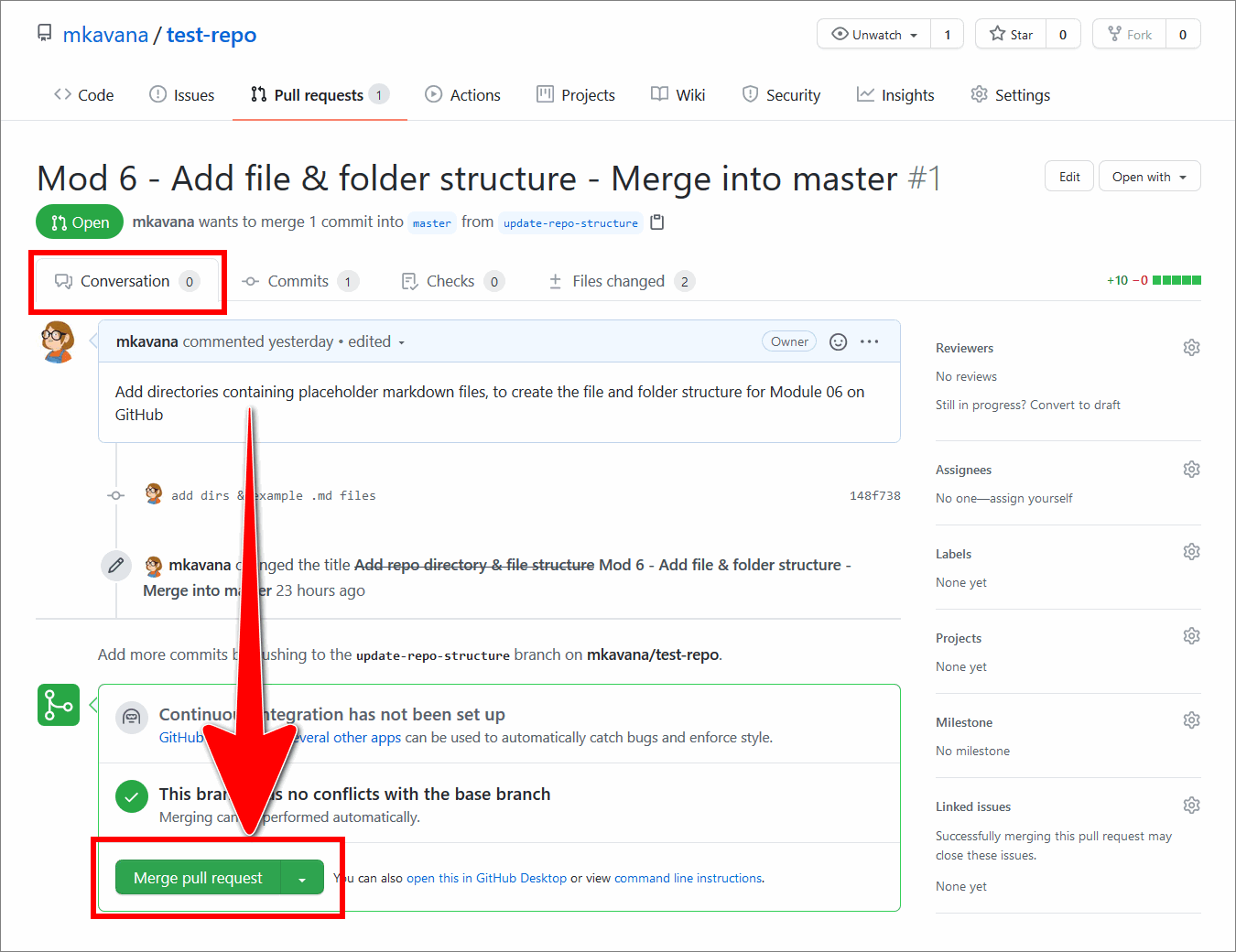
Task: Open the Assignees gear settings
Action: tap(1191, 470)
